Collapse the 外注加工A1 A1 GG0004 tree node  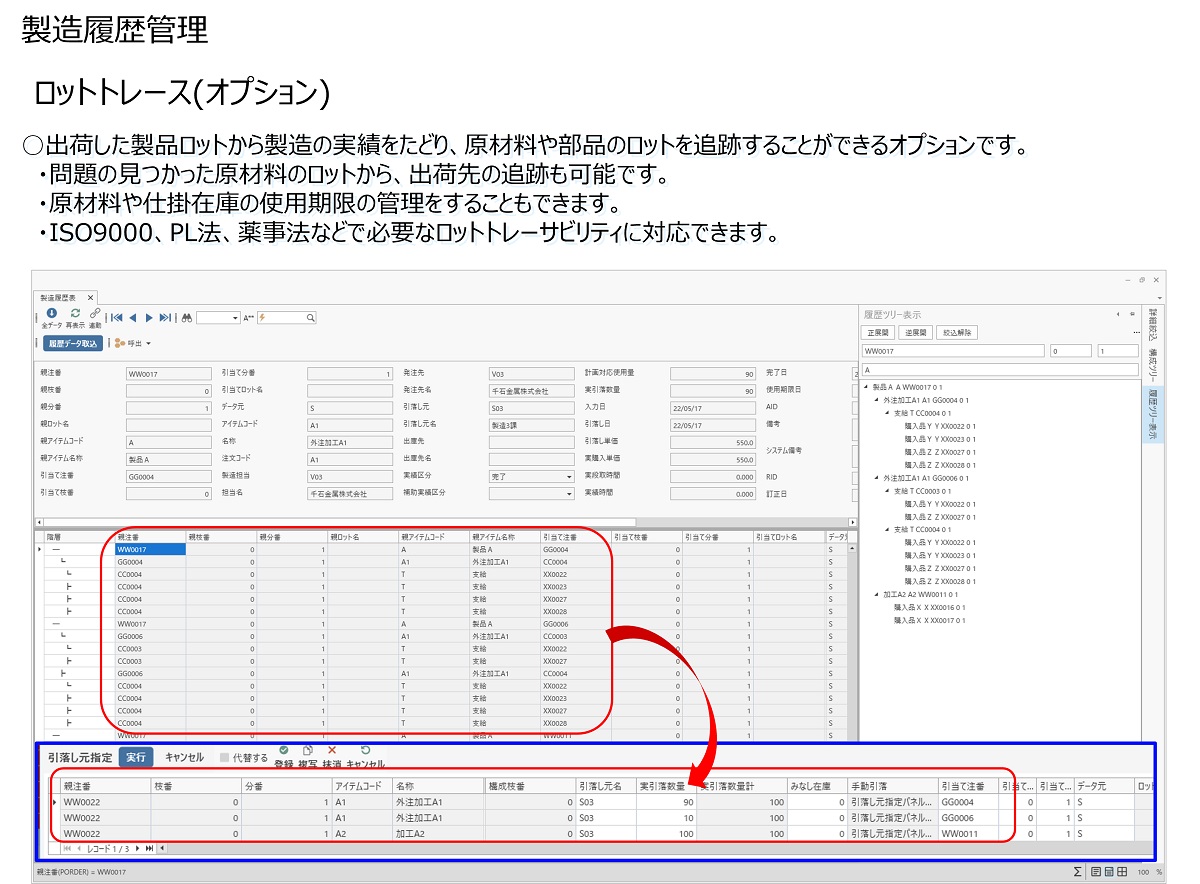pos(876,400)
